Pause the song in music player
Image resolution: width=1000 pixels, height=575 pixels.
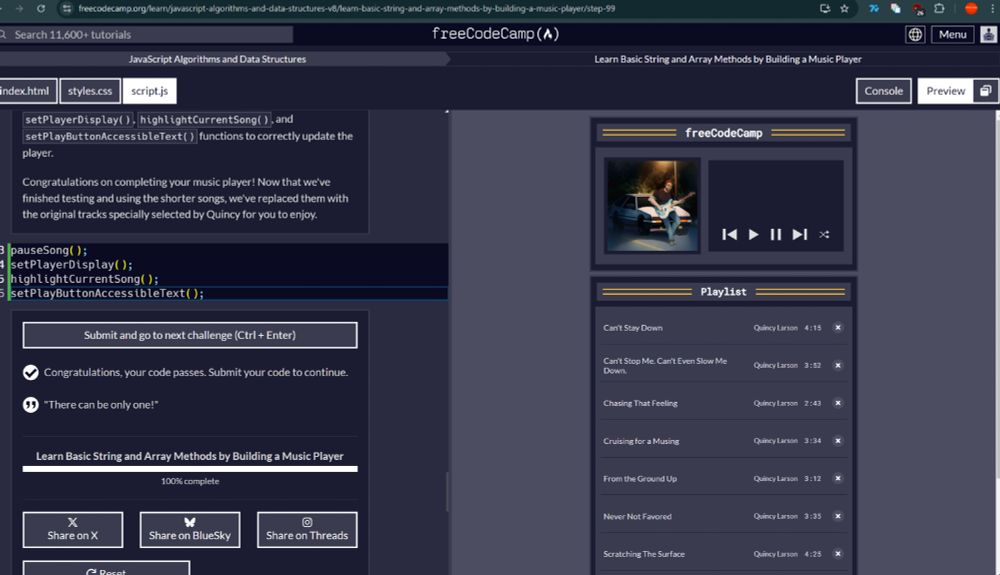pyautogui.click(x=776, y=235)
